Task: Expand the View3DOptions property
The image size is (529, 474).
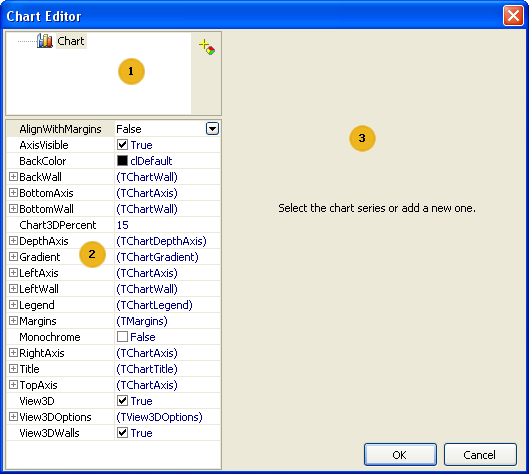Action: coord(13,417)
